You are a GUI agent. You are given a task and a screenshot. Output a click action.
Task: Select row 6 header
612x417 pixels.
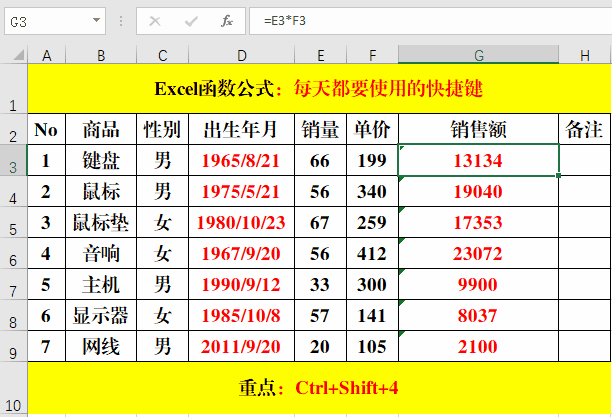[13, 253]
